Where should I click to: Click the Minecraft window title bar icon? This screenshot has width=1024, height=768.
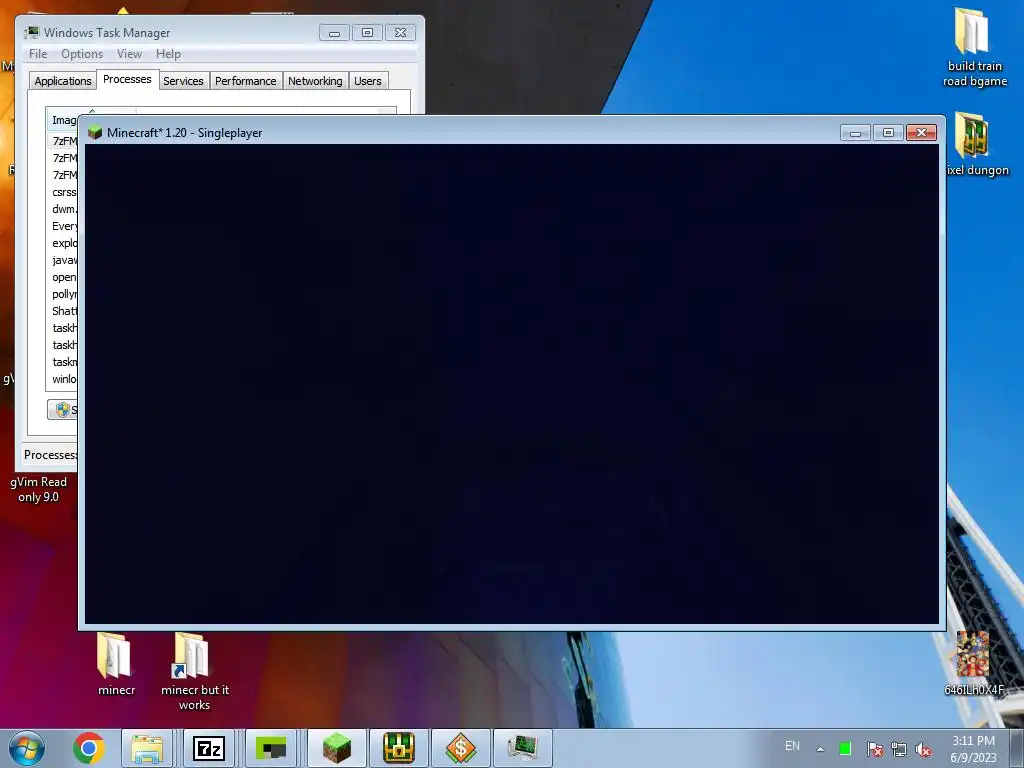click(x=95, y=133)
